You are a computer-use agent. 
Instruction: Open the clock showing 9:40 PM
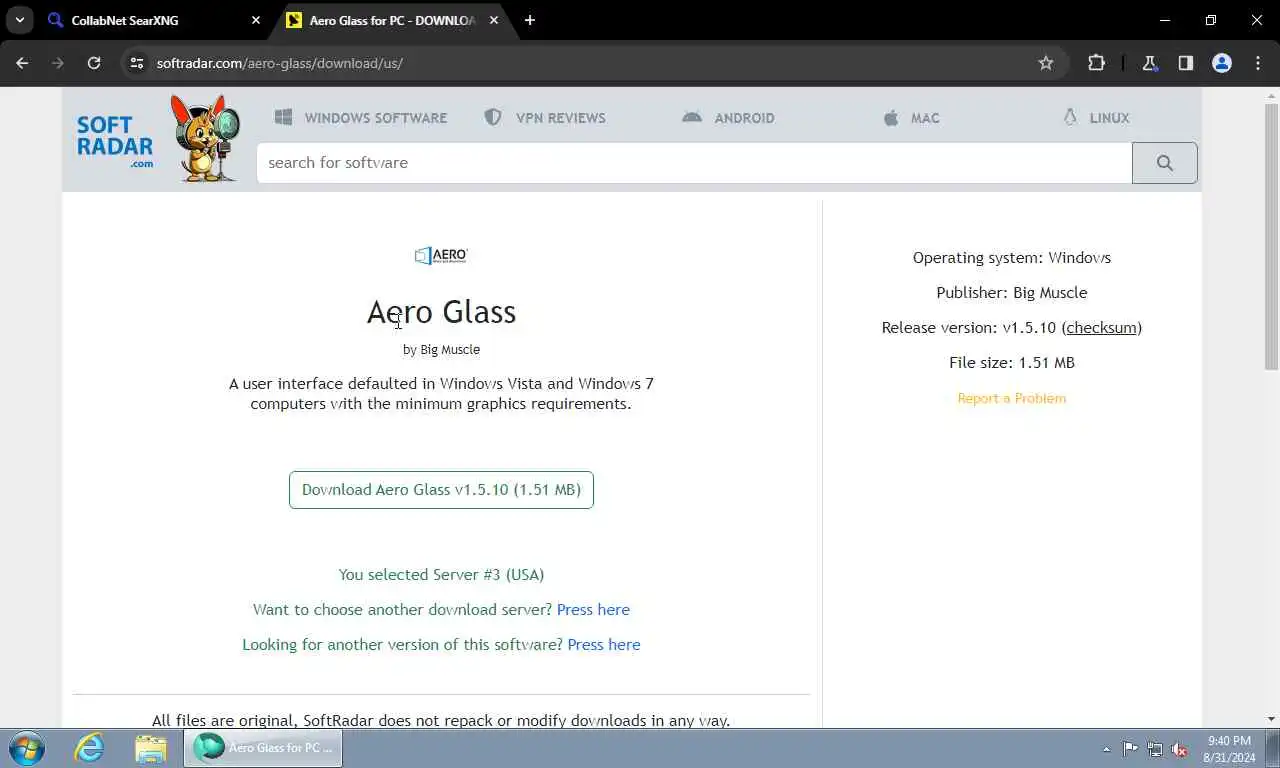coord(1229,749)
